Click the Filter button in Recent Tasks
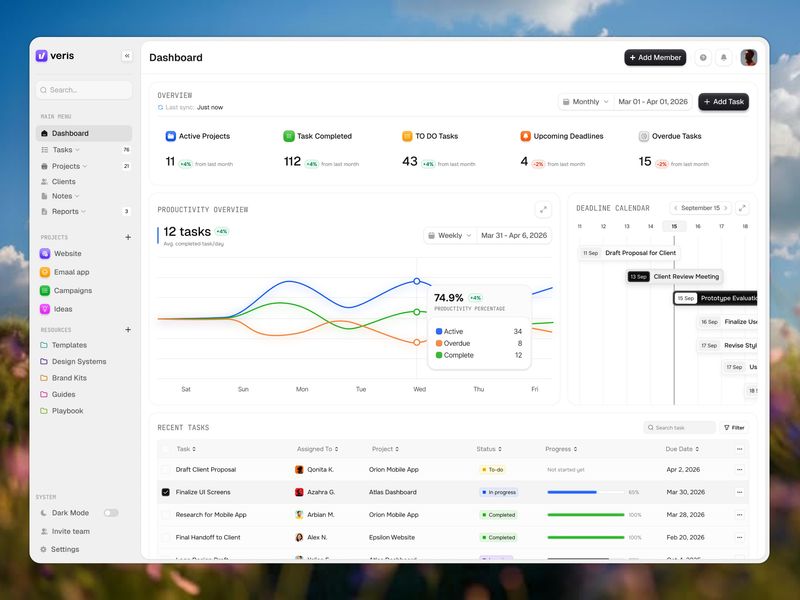The width and height of the screenshot is (800, 600). click(x=734, y=428)
